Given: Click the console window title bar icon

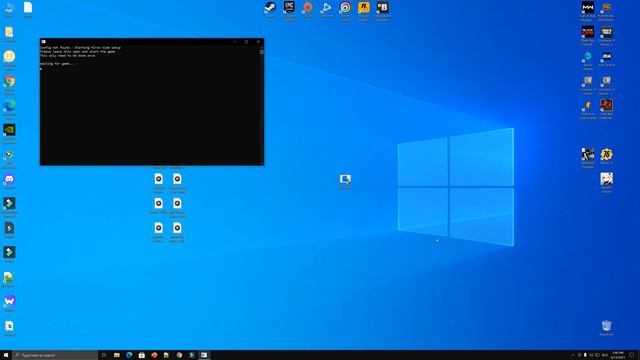Looking at the screenshot, I should click(x=44, y=42).
